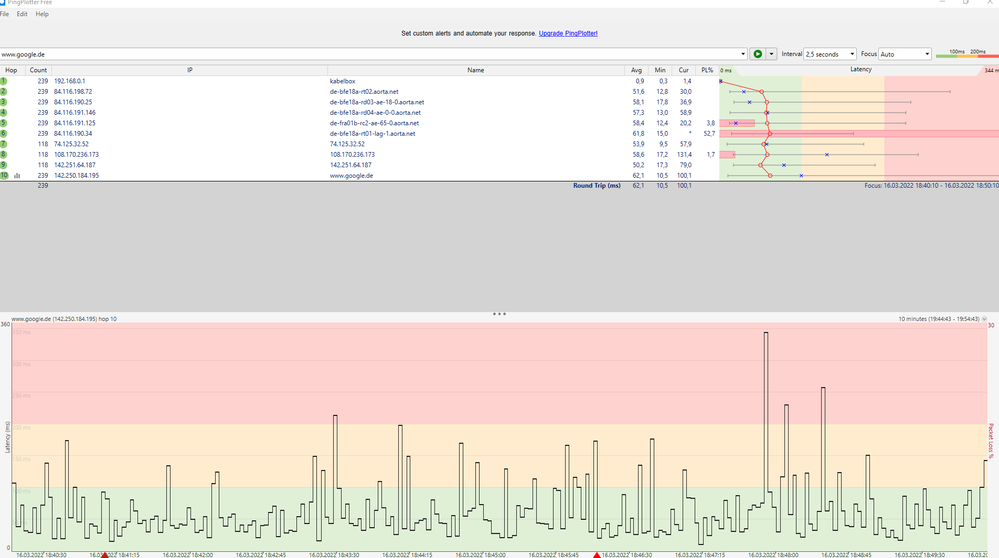Screen dimensions: 999x558
Task: Click the Round Trip (ms) summary label
Action: [x=596, y=185]
